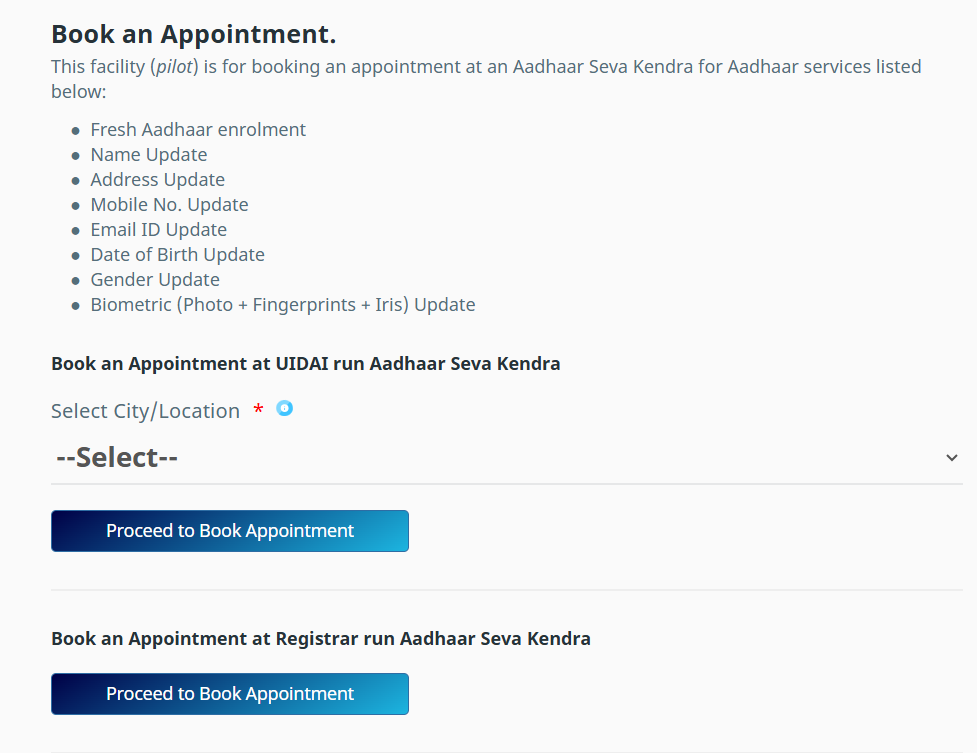Viewport: 977px width, 753px height.
Task: Click the Book an Appointment main heading
Action: (194, 34)
